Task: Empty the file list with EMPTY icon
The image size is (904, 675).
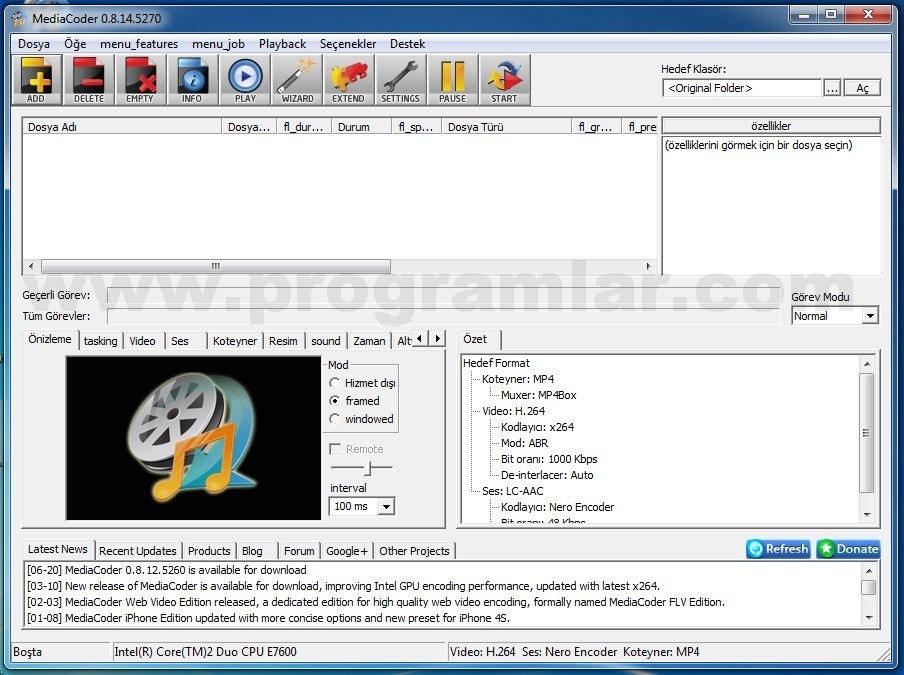Action: pyautogui.click(x=140, y=80)
